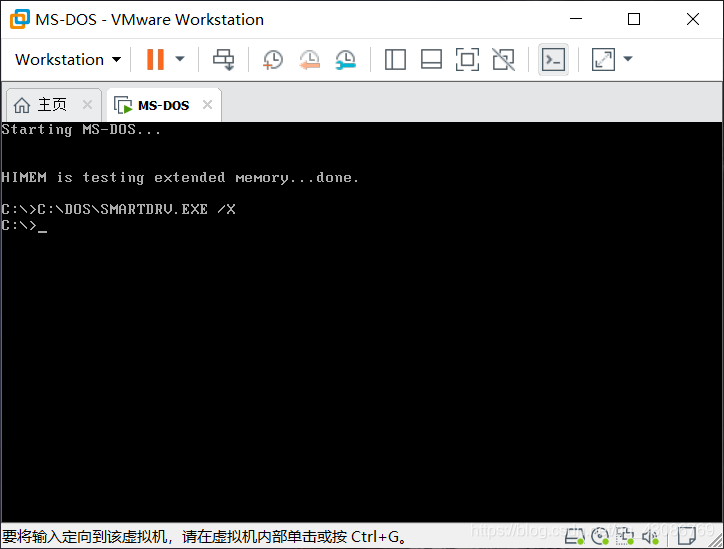Take a snapshot of this virtual machine
Image resolution: width=724 pixels, height=549 pixels.
tap(272, 60)
